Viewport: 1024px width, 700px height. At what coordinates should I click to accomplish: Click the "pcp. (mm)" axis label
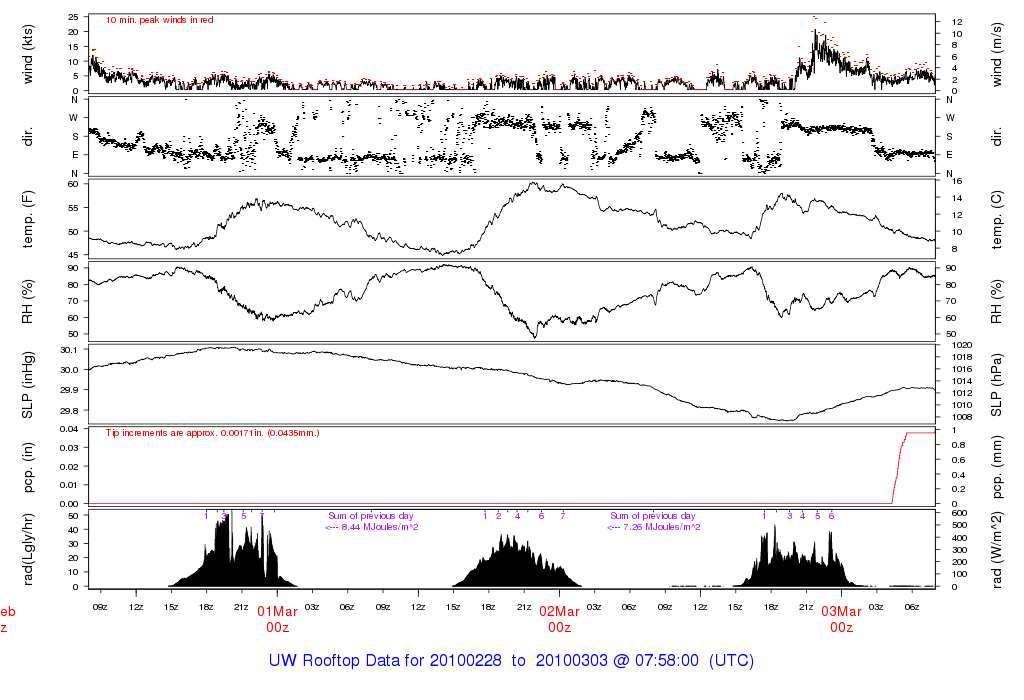point(996,468)
